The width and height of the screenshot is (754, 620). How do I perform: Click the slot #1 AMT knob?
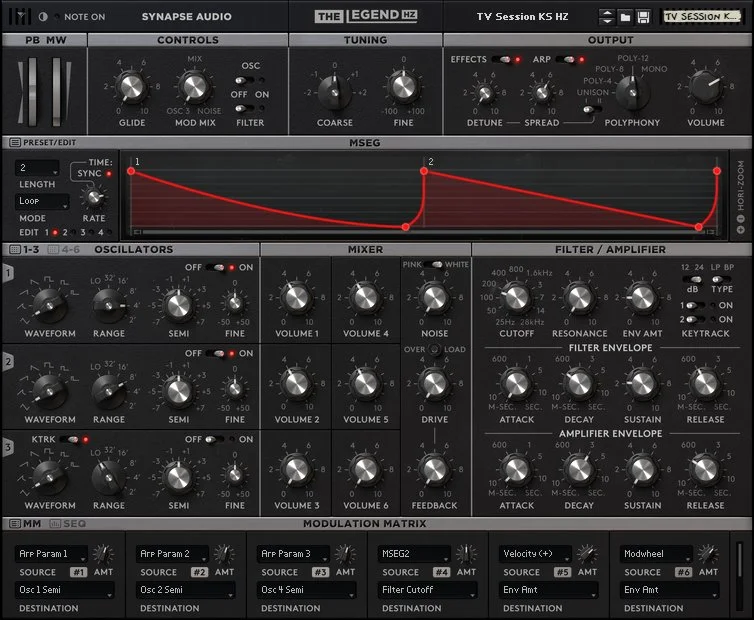[x=103, y=554]
